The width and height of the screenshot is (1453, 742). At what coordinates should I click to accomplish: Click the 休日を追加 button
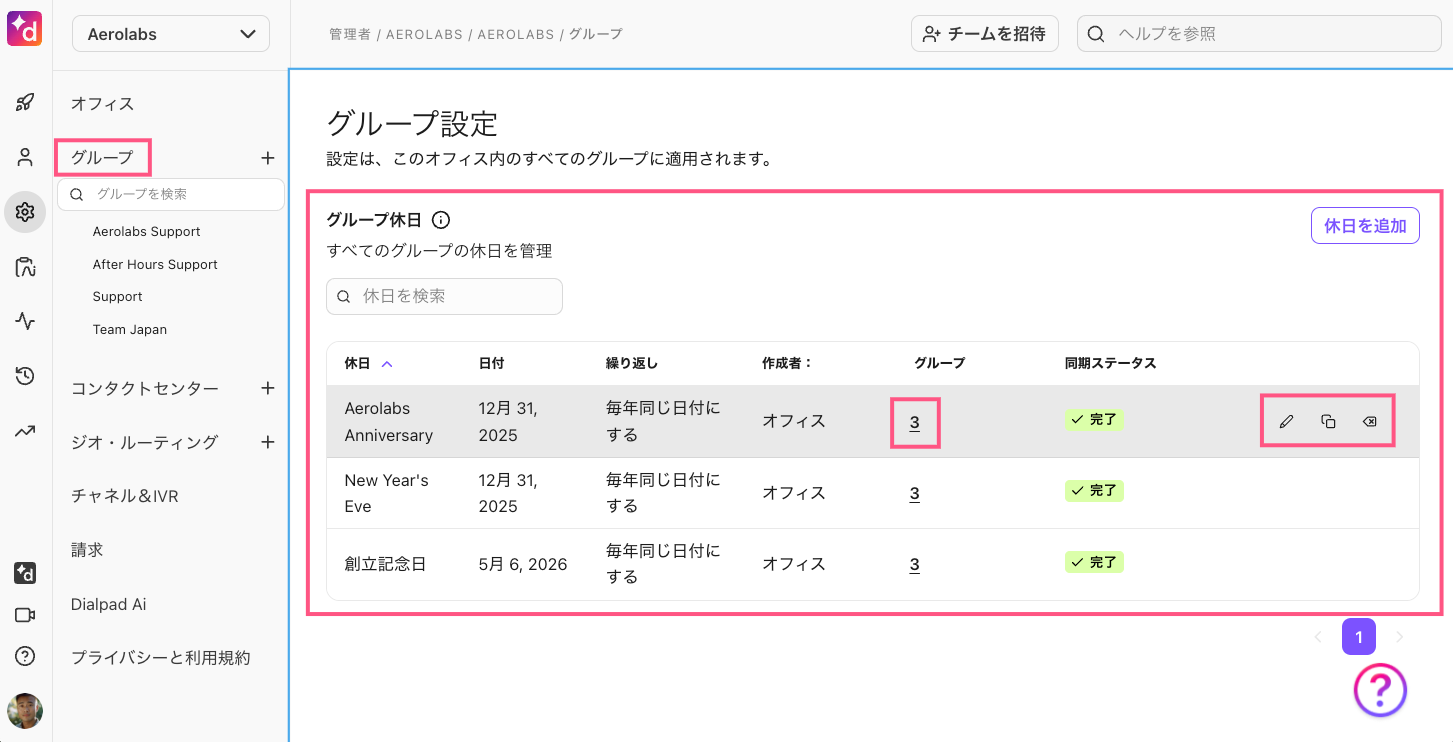point(1365,226)
